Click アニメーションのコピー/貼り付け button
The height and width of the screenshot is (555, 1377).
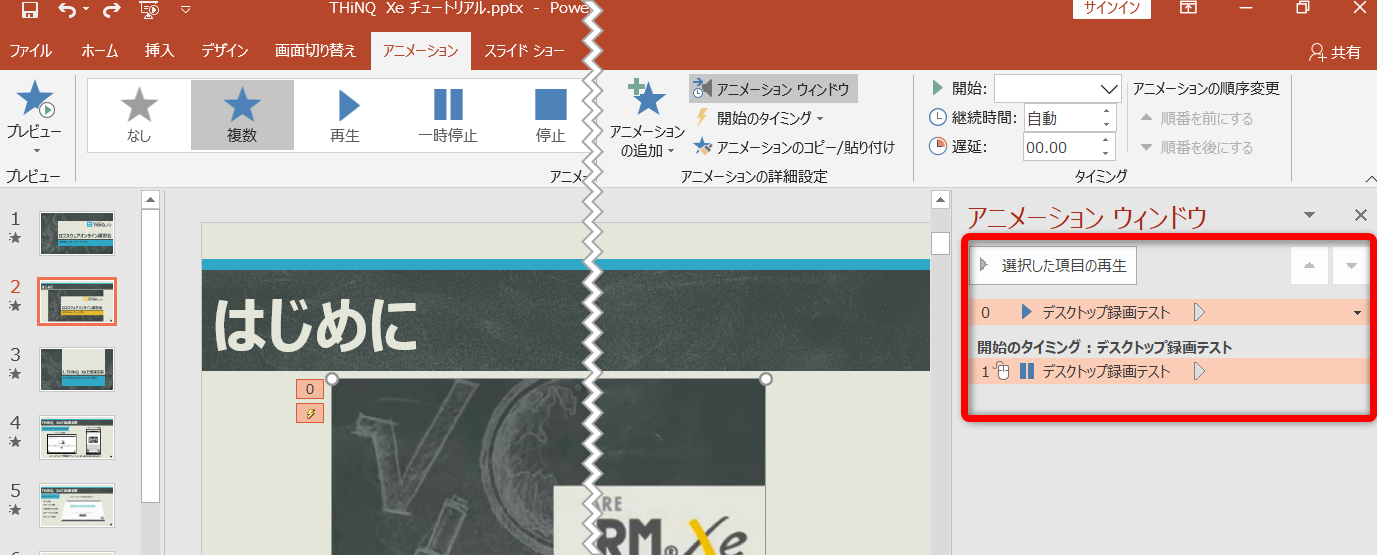[794, 148]
